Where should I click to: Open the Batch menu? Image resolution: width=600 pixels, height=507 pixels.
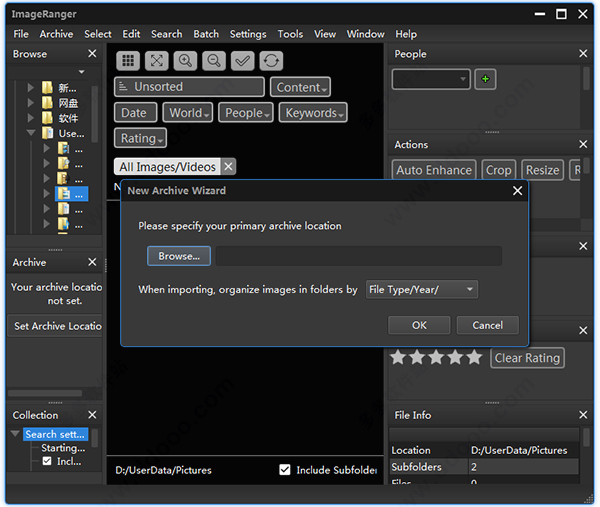click(x=206, y=34)
